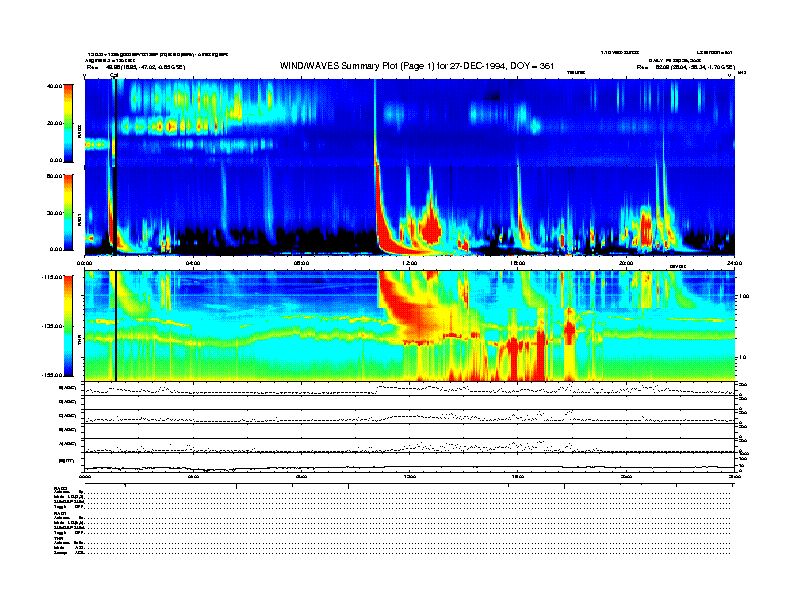Image resolution: width=792 pixels, height=612 pixels.
Task: Click the 100 tick label right of TNR panel
Action: [744, 296]
